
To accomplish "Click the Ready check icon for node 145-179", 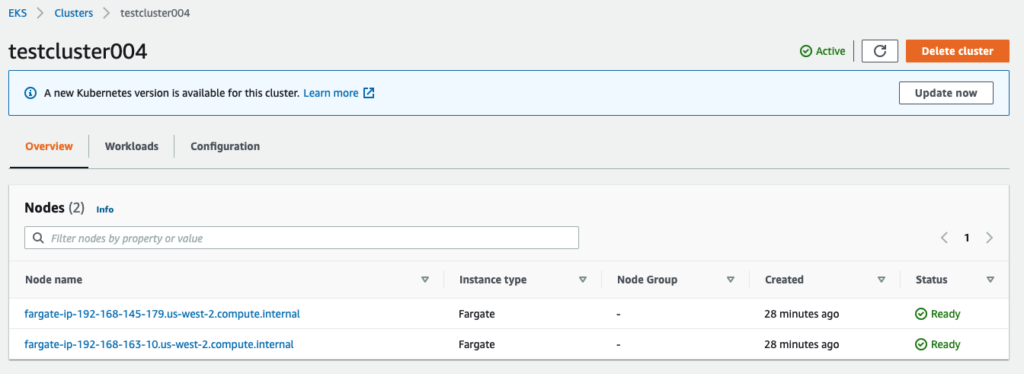I will pyautogui.click(x=921, y=314).
